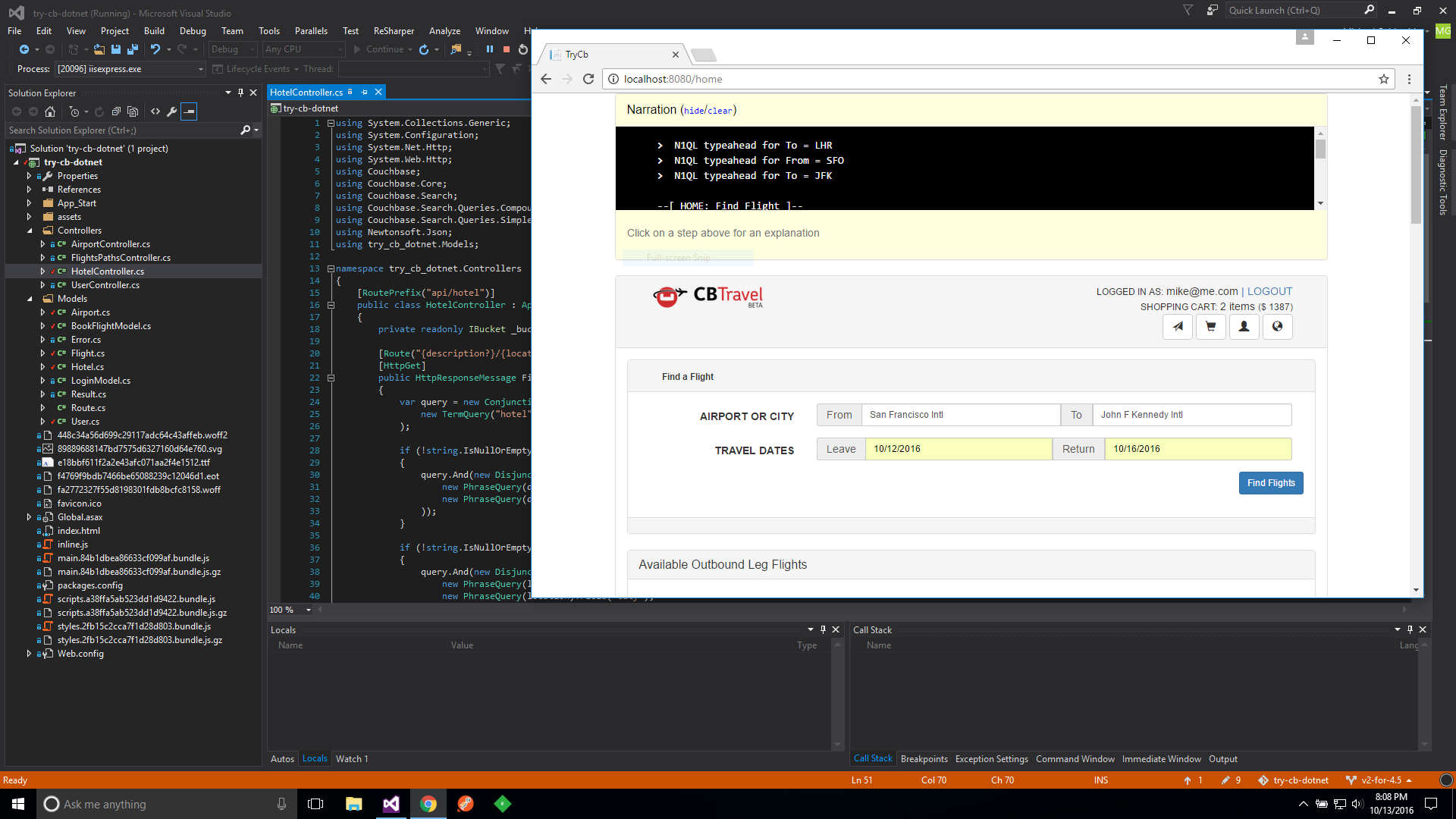
Task: Click the user profile icon in CBTravel
Action: 1244,327
